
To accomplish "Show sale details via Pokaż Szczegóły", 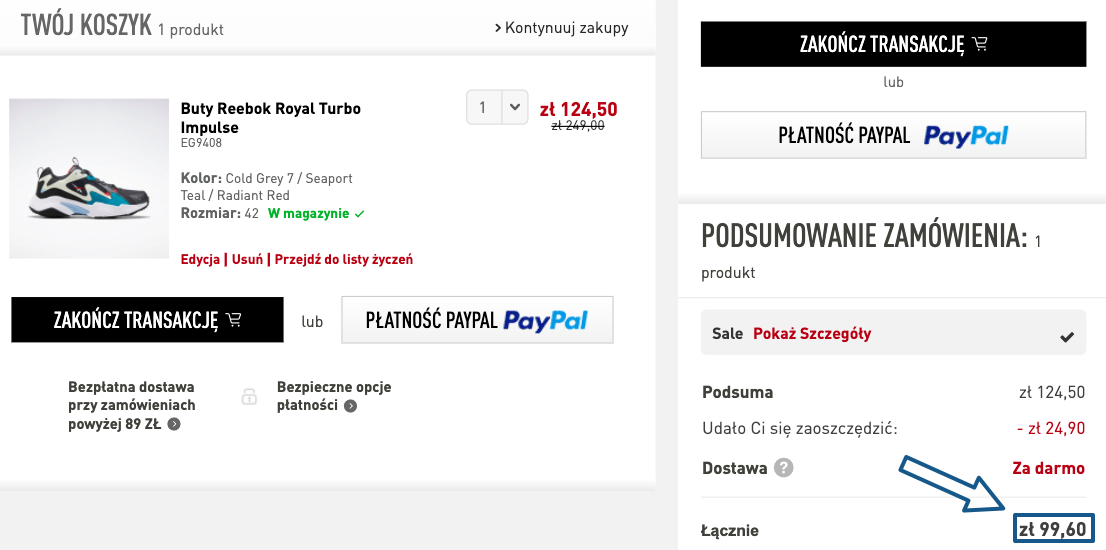I will pos(811,334).
